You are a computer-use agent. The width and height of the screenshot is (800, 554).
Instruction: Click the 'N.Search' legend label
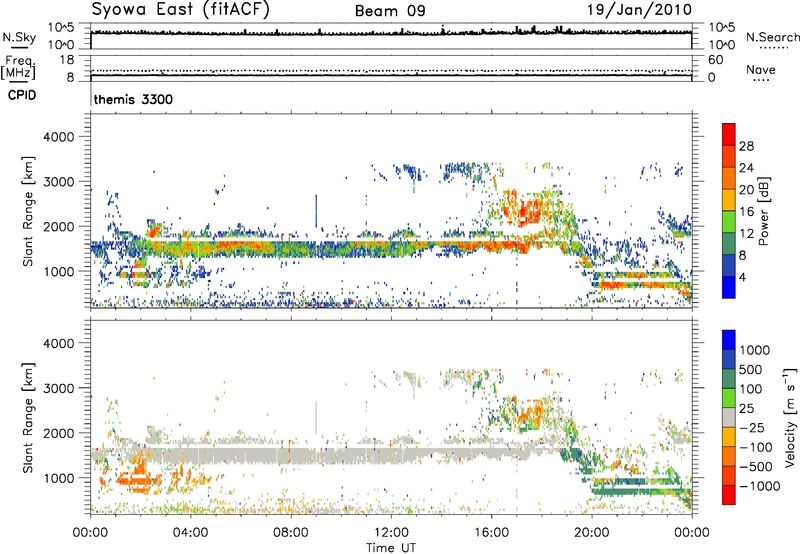click(773, 37)
